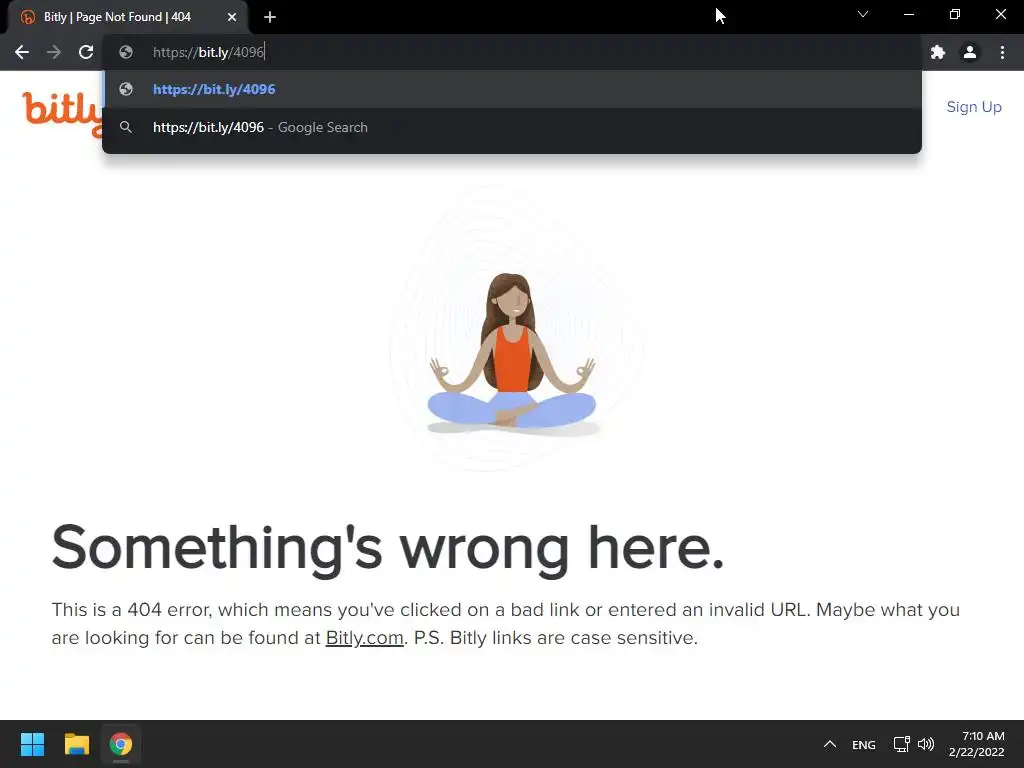1024x768 pixels.
Task: Minimize the Chrome window
Action: pyautogui.click(x=908, y=14)
